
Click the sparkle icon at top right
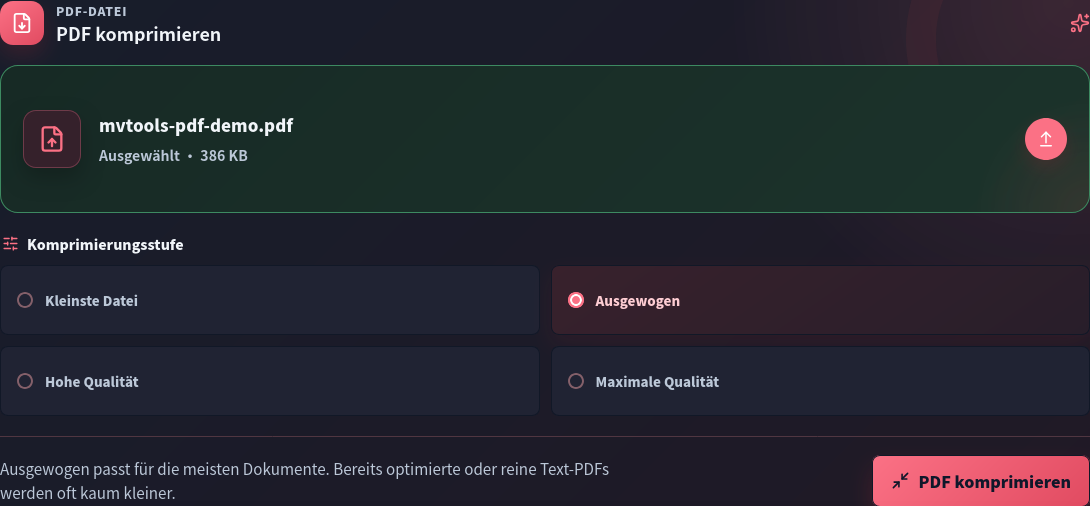tap(1080, 24)
